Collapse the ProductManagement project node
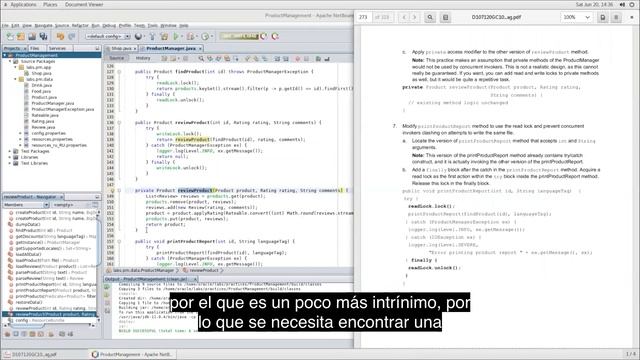 point(5,55)
